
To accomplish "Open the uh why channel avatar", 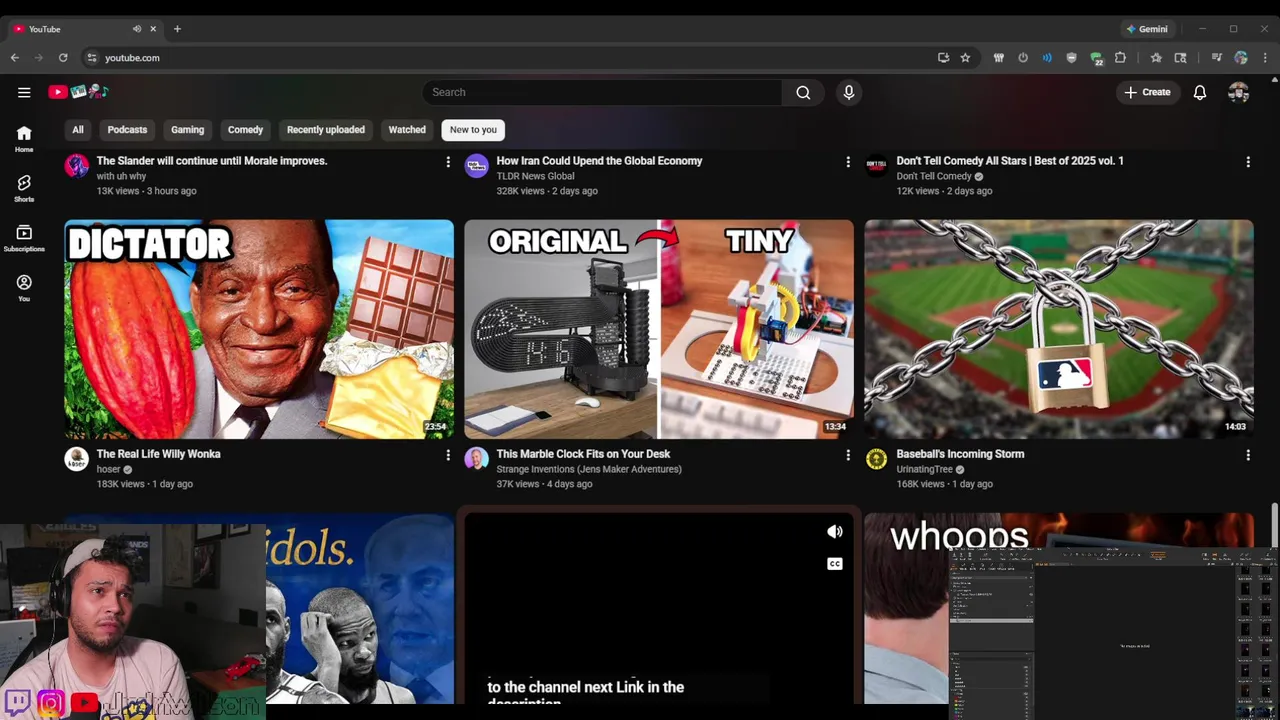I will coord(77,166).
